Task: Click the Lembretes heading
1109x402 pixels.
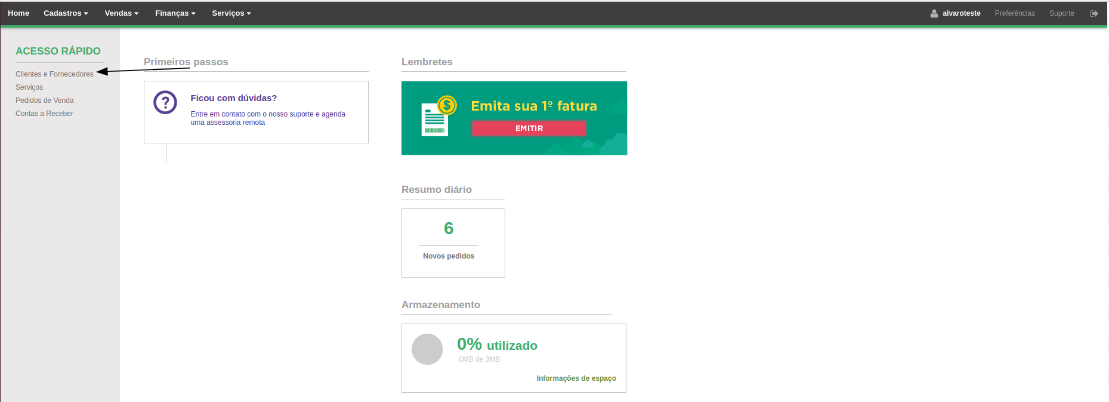Action: 426,62
